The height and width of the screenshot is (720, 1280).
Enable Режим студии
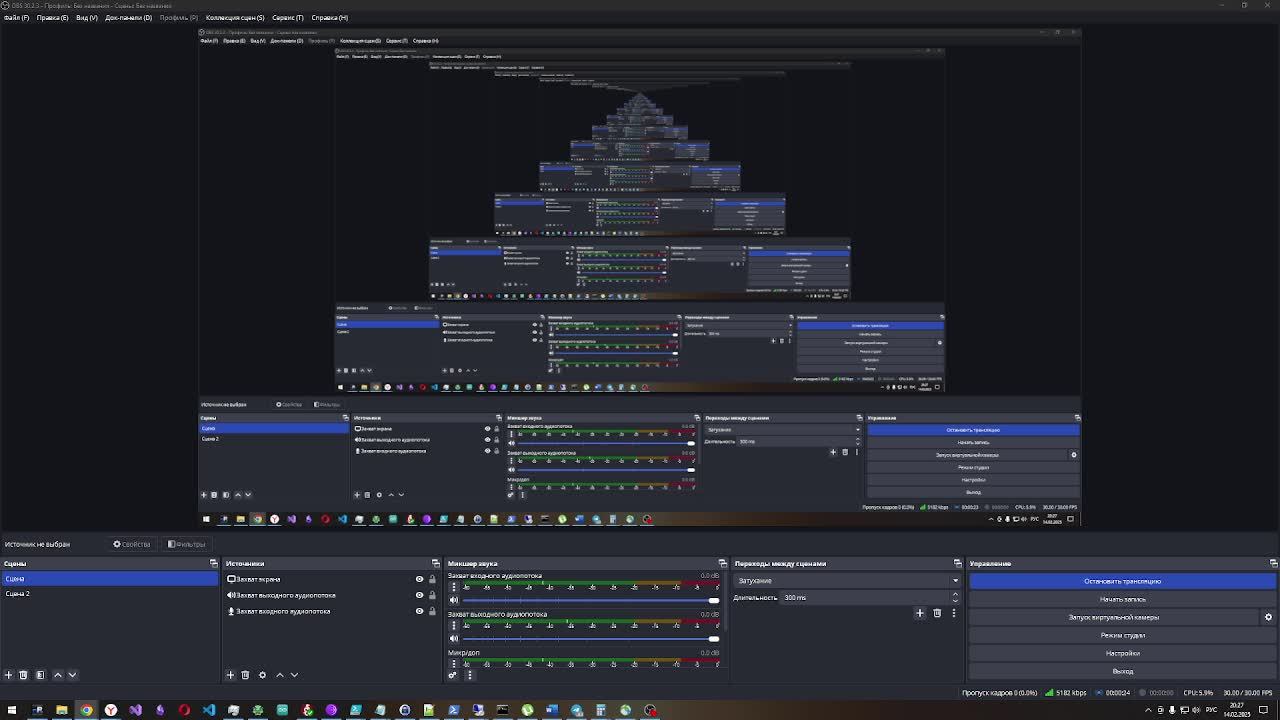coord(1122,635)
